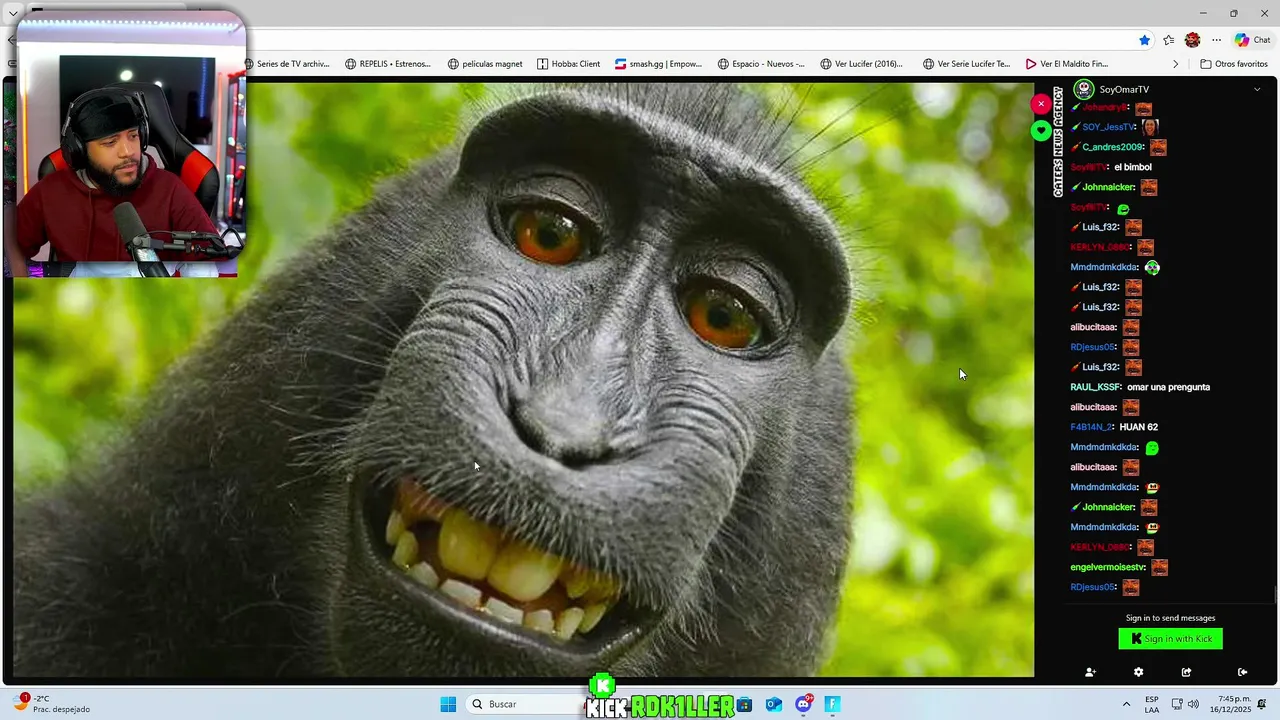Viewport: 1280px width, 720px height.
Task: Click username SOY_JessTV in chat
Action: pos(1109,127)
